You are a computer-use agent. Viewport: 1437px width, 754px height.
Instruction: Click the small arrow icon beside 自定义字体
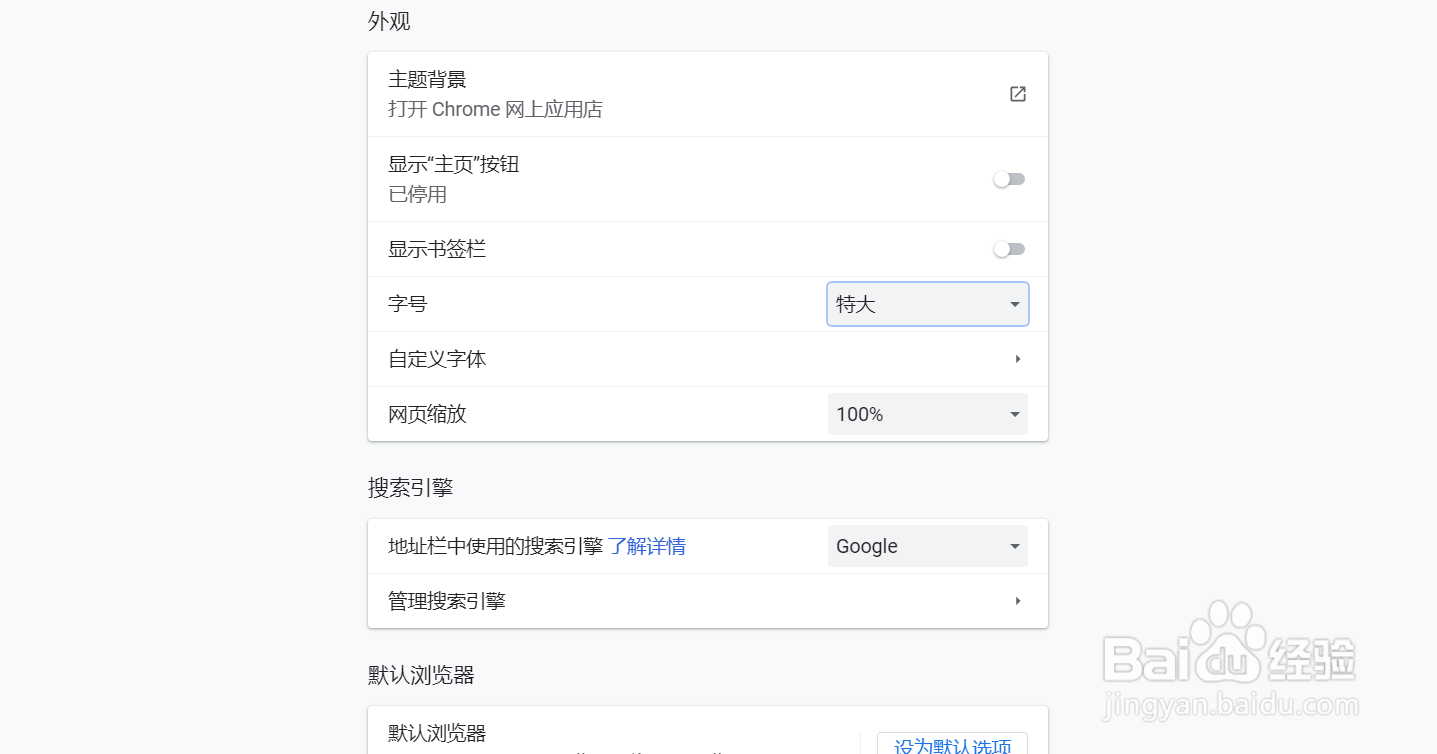(1017, 359)
